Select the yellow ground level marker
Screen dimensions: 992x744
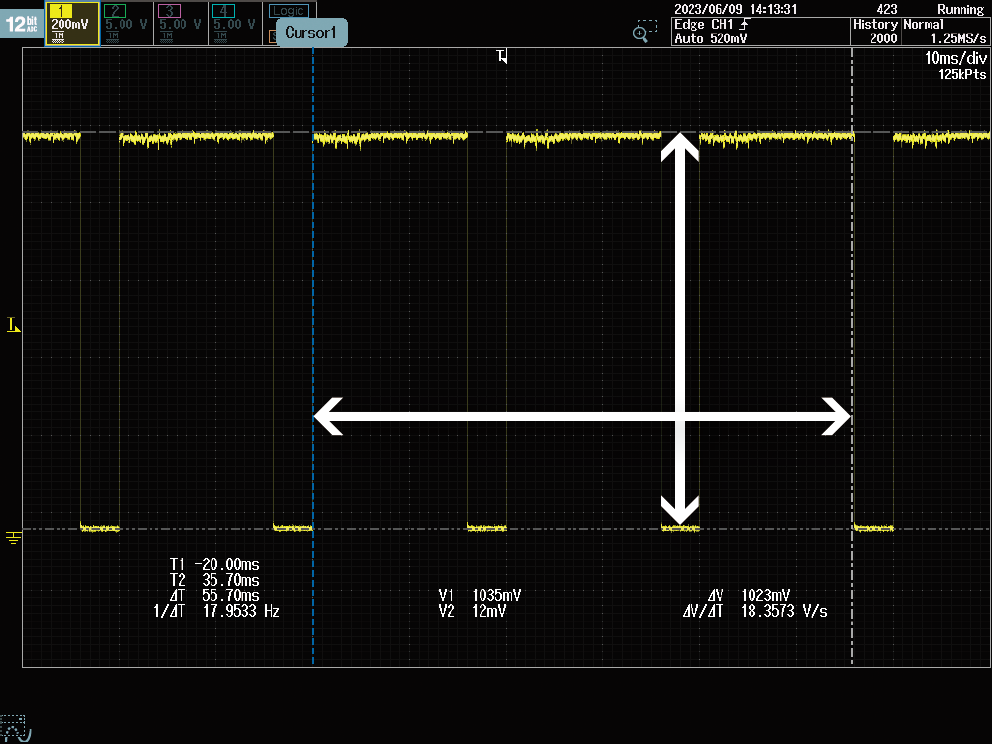(x=13, y=538)
